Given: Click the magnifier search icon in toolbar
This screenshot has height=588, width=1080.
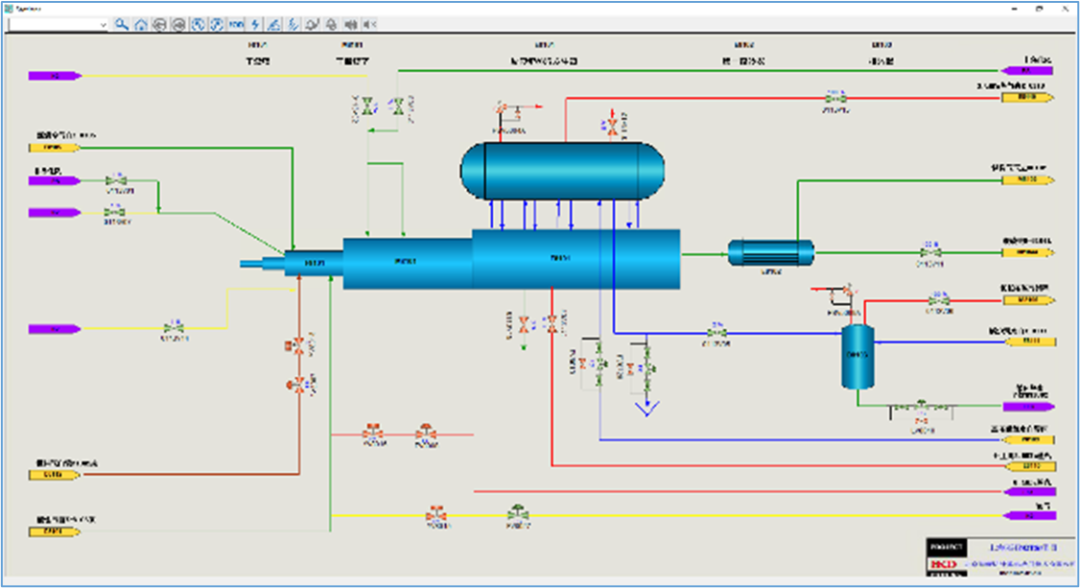Looking at the screenshot, I should (121, 24).
